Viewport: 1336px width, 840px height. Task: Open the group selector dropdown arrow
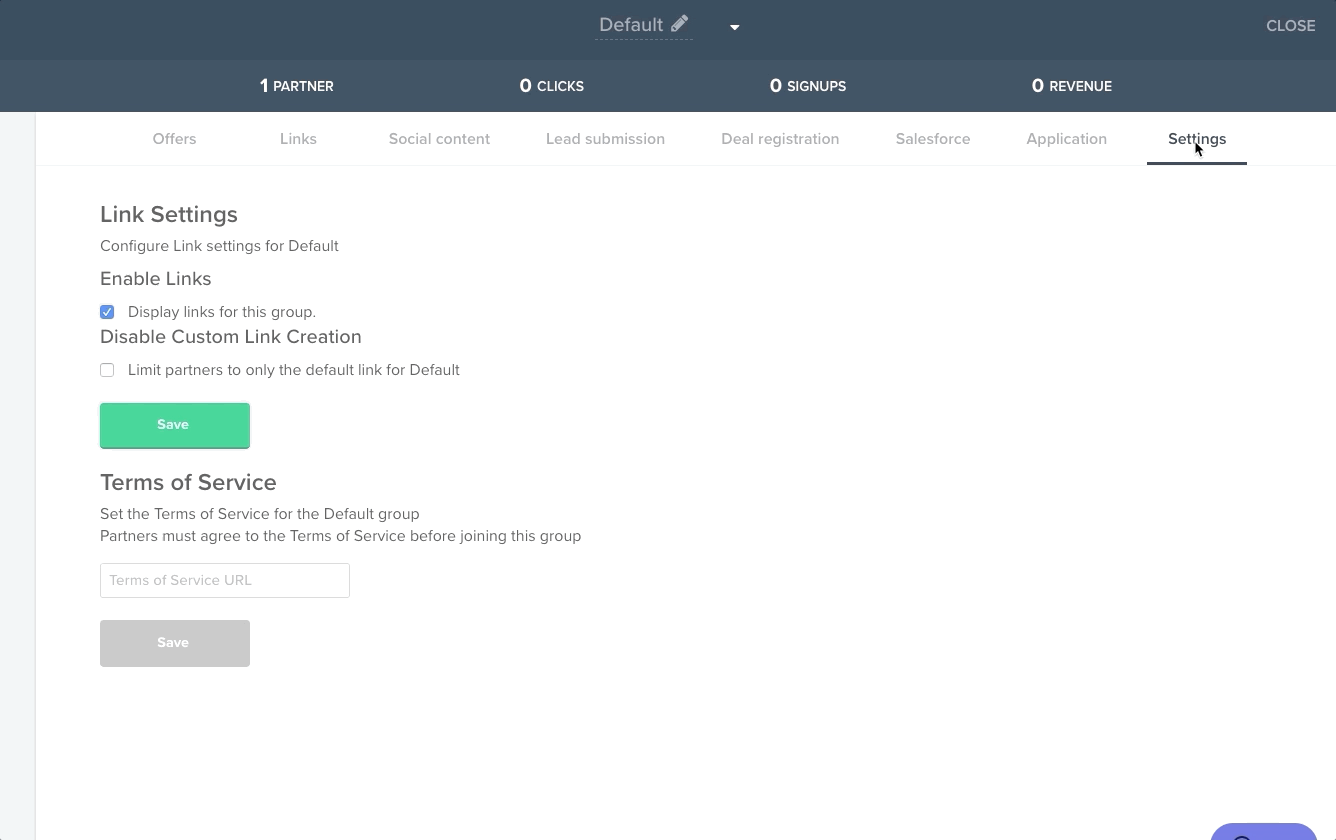735,27
